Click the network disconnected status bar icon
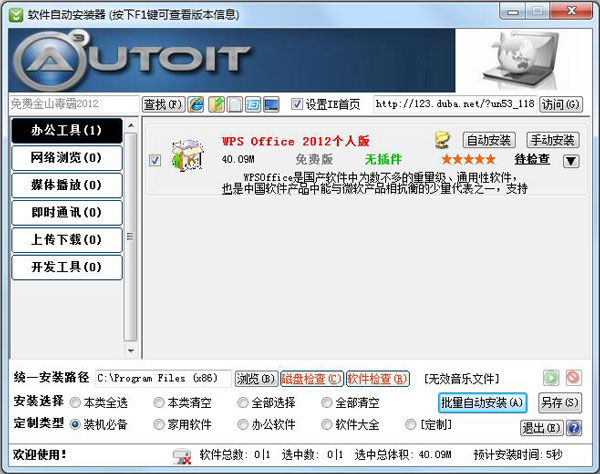Screen dimensions: 600x474 (x=182, y=456)
